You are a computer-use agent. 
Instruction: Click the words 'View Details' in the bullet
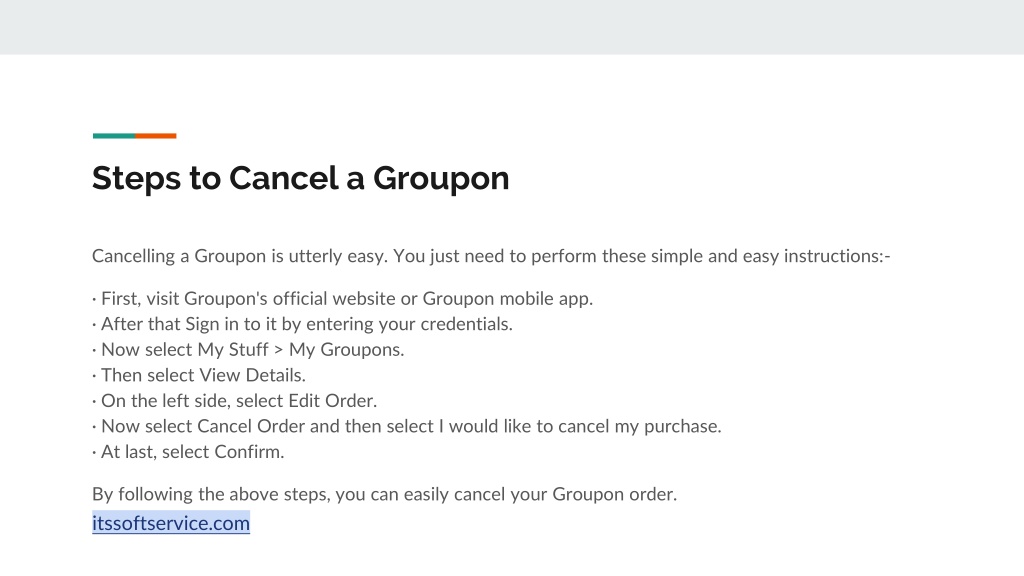(251, 375)
